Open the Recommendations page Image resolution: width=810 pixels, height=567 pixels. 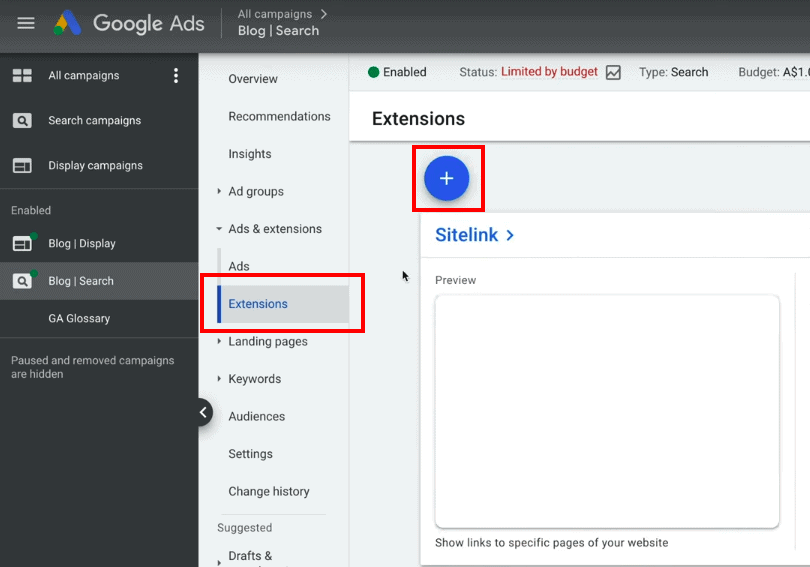[x=279, y=116]
